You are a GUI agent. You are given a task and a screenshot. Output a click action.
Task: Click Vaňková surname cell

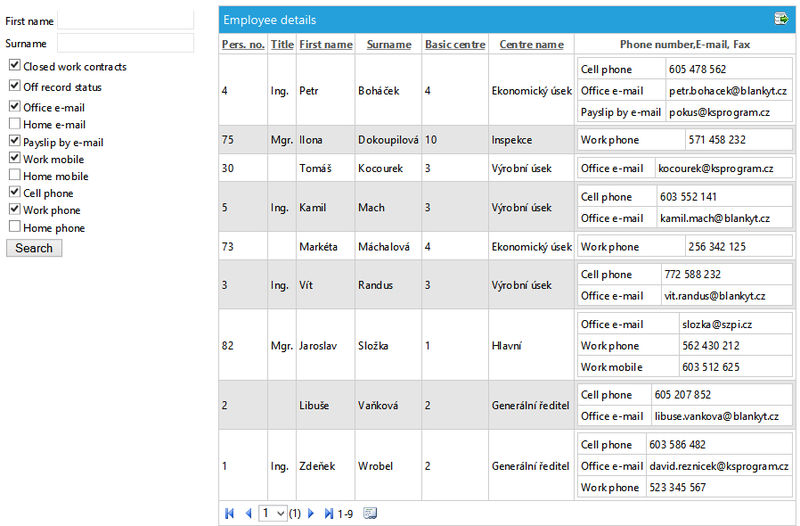pos(388,405)
